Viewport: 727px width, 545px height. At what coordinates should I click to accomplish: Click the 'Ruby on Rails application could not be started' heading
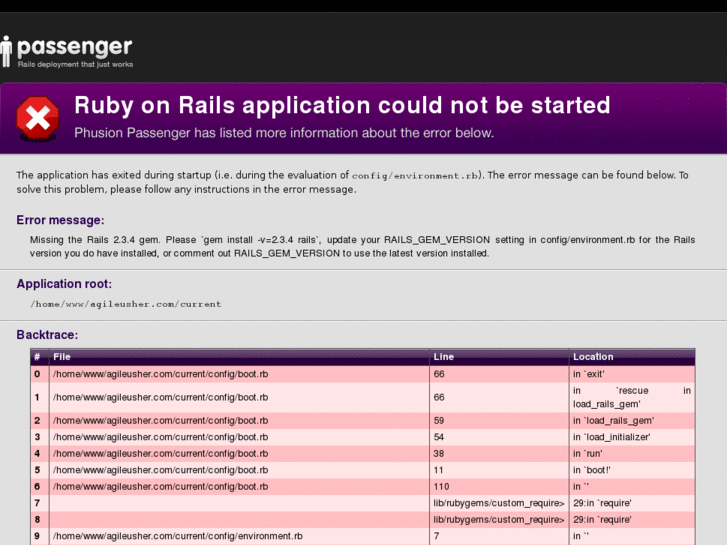tap(342, 106)
